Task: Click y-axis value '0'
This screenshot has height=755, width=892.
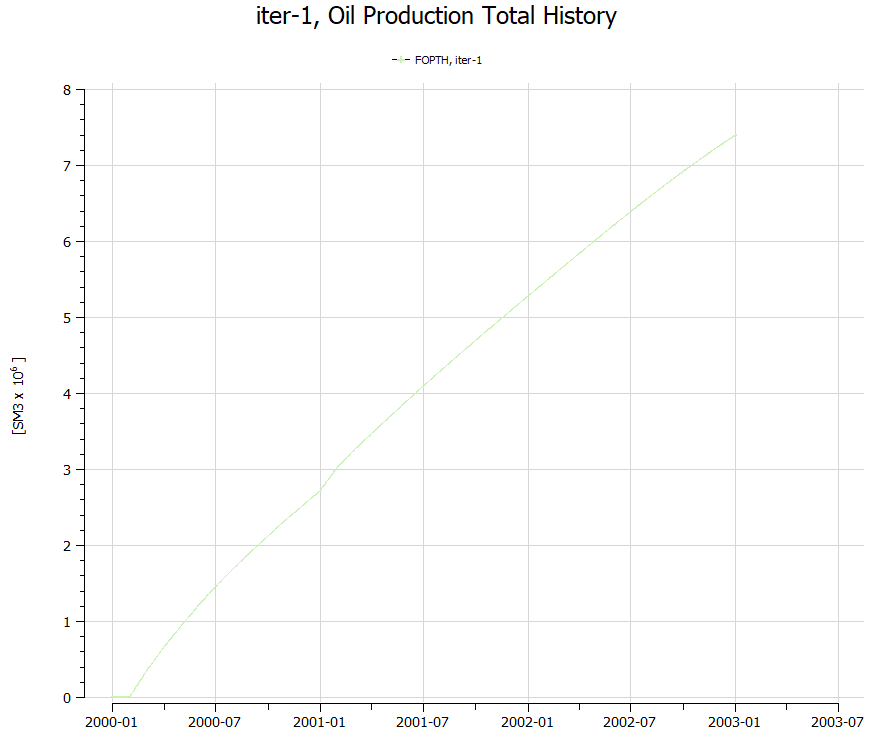Action: (x=67, y=698)
